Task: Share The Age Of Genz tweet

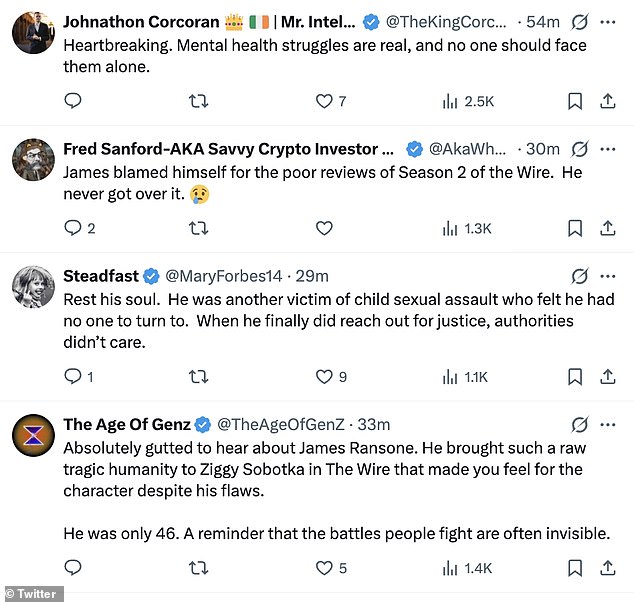Action: pos(607,568)
